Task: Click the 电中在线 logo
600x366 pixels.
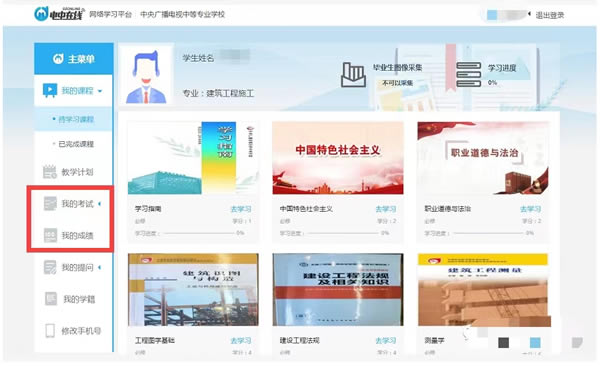Action: point(59,14)
